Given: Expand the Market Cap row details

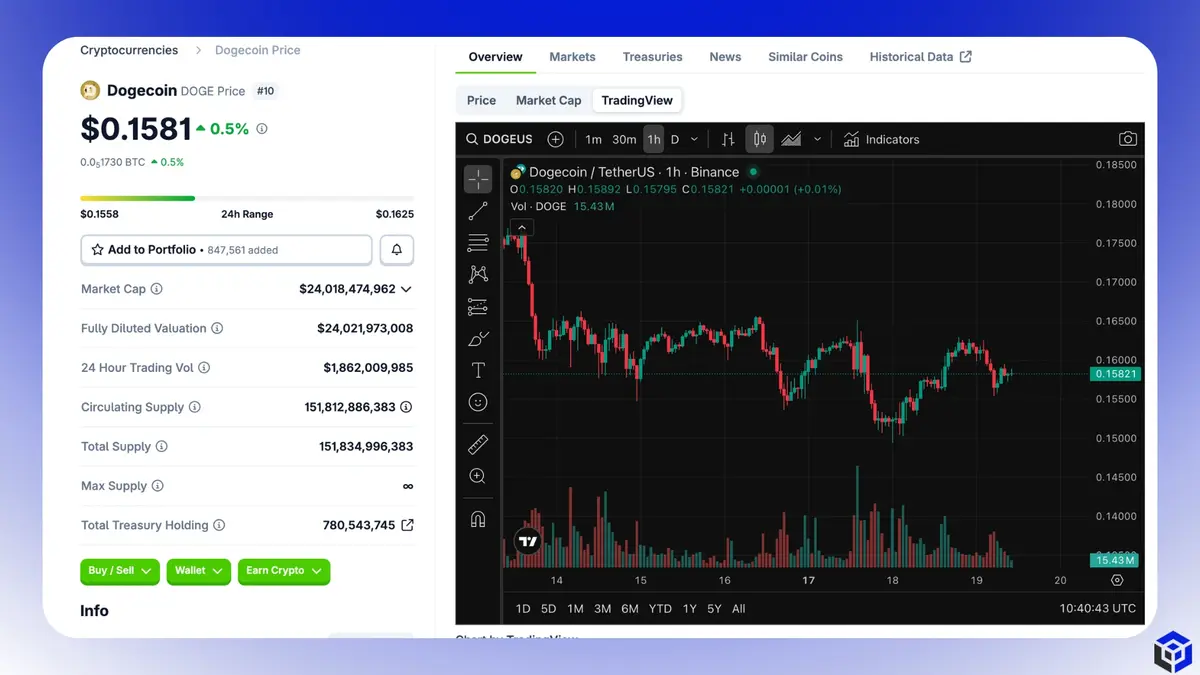Looking at the screenshot, I should (406, 289).
